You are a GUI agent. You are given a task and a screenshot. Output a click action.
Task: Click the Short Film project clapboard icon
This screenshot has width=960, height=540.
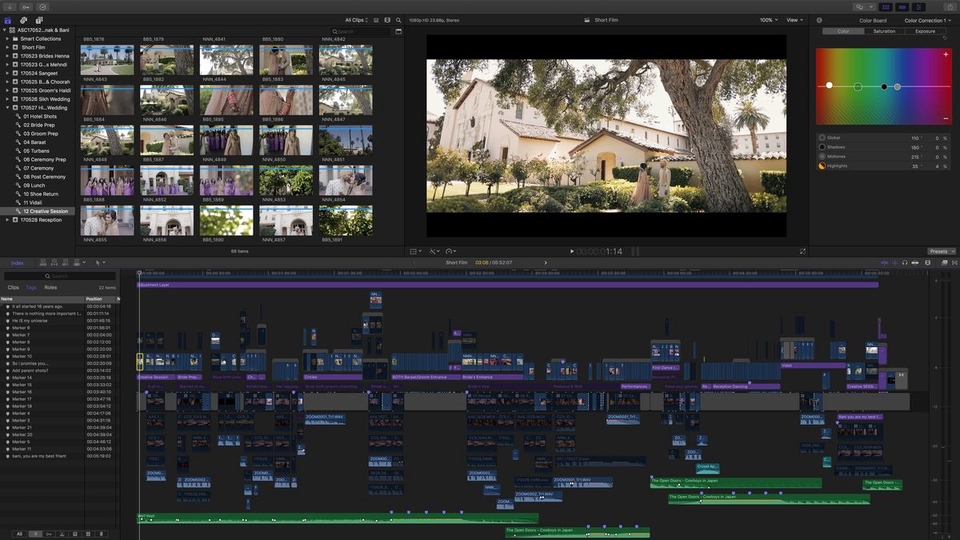pyautogui.click(x=587, y=20)
